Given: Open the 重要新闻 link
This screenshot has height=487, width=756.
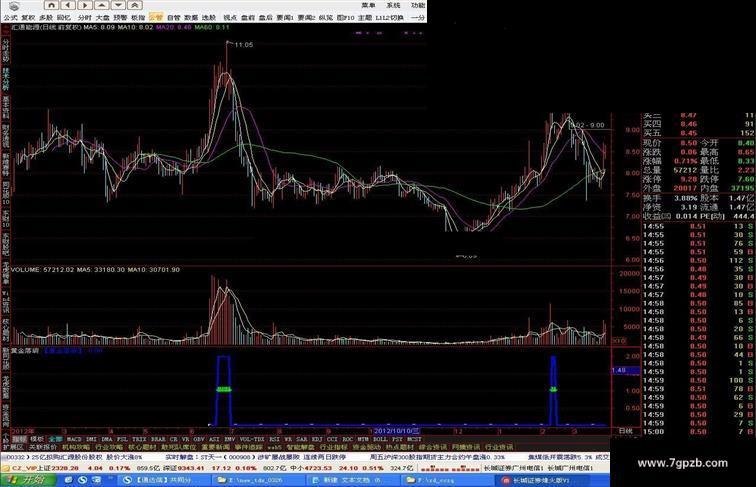Looking at the screenshot, I should coord(216,447).
